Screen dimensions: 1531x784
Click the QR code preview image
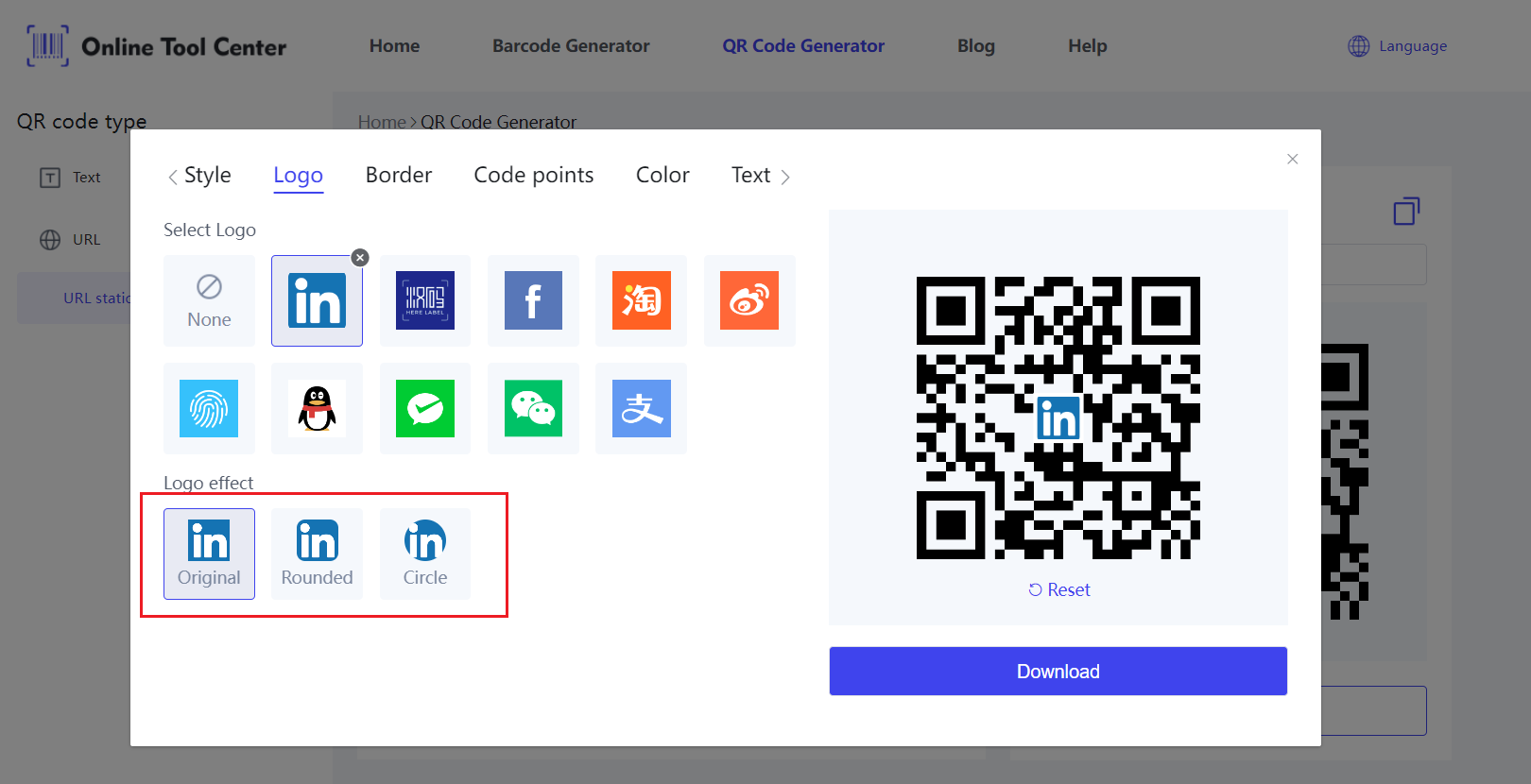[x=1058, y=418]
